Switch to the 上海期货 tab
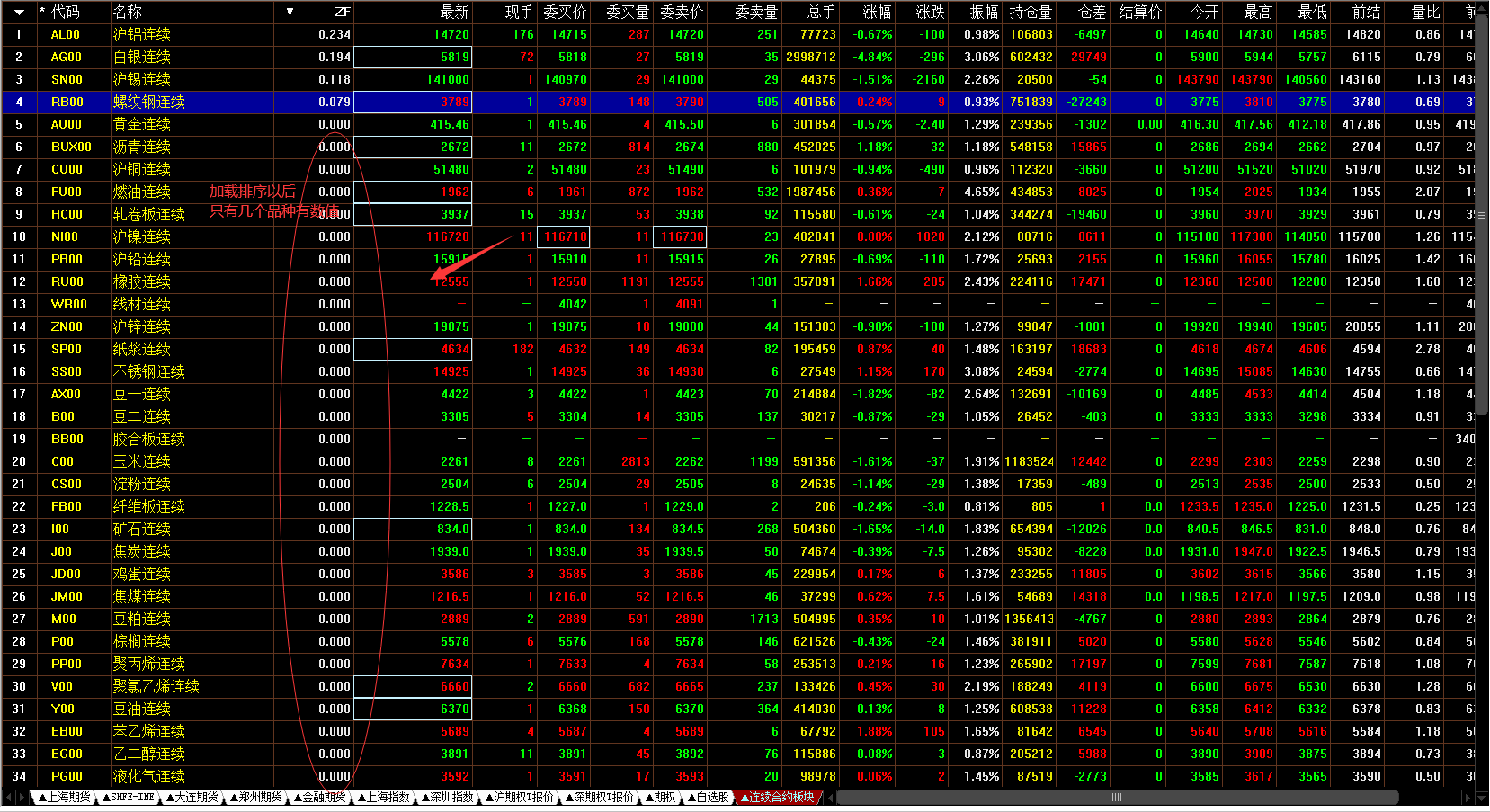Screen dimensions: 1490x812 click(x=63, y=797)
